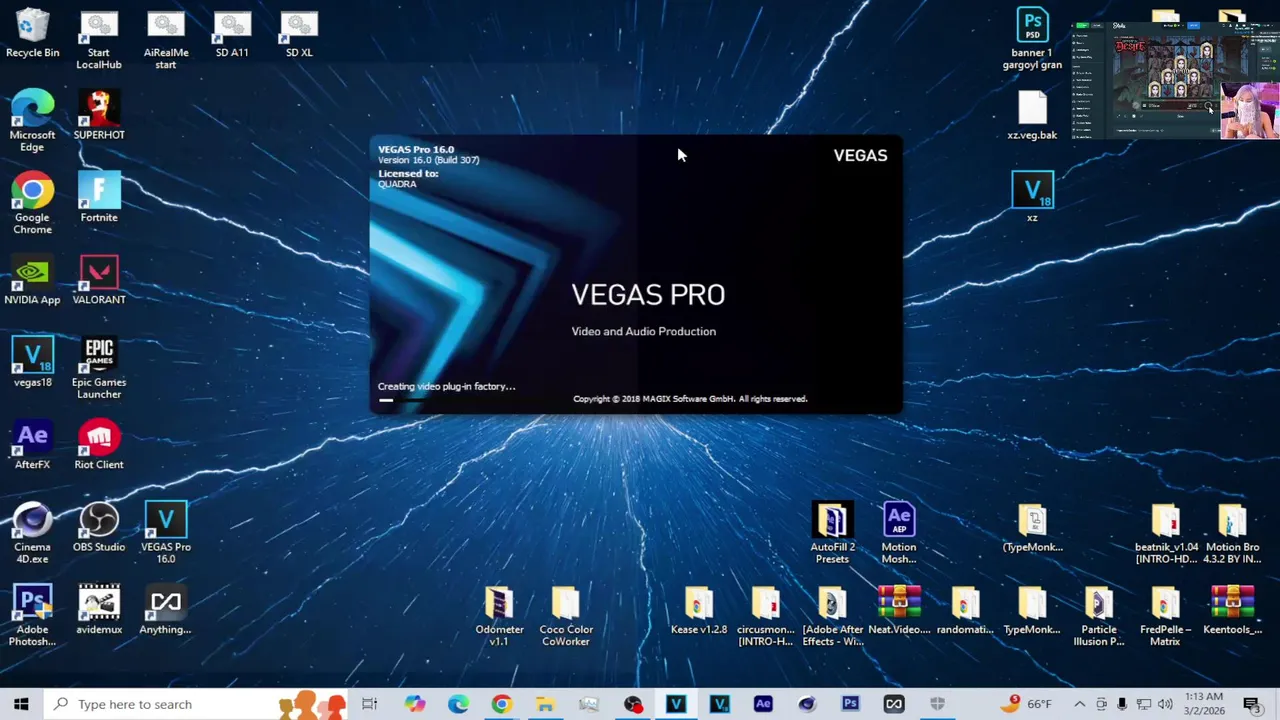Open Windows Security from the taskbar
The height and width of the screenshot is (720, 1280).
pyautogui.click(x=937, y=704)
